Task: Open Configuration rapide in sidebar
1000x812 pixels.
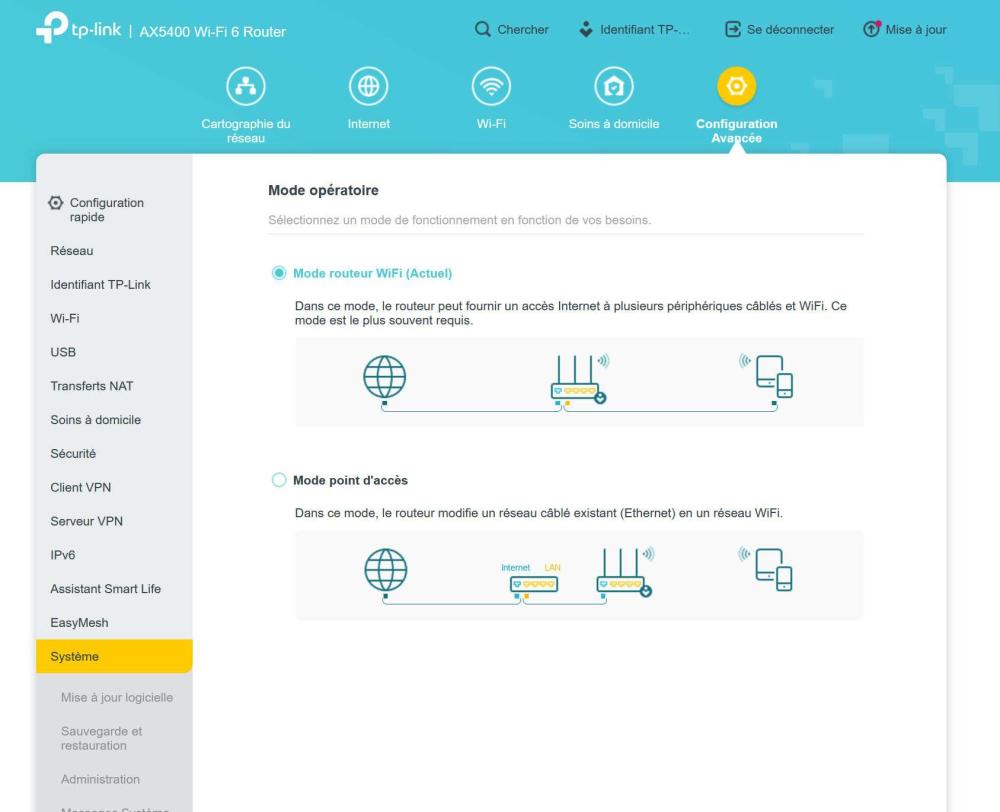Action: click(107, 210)
